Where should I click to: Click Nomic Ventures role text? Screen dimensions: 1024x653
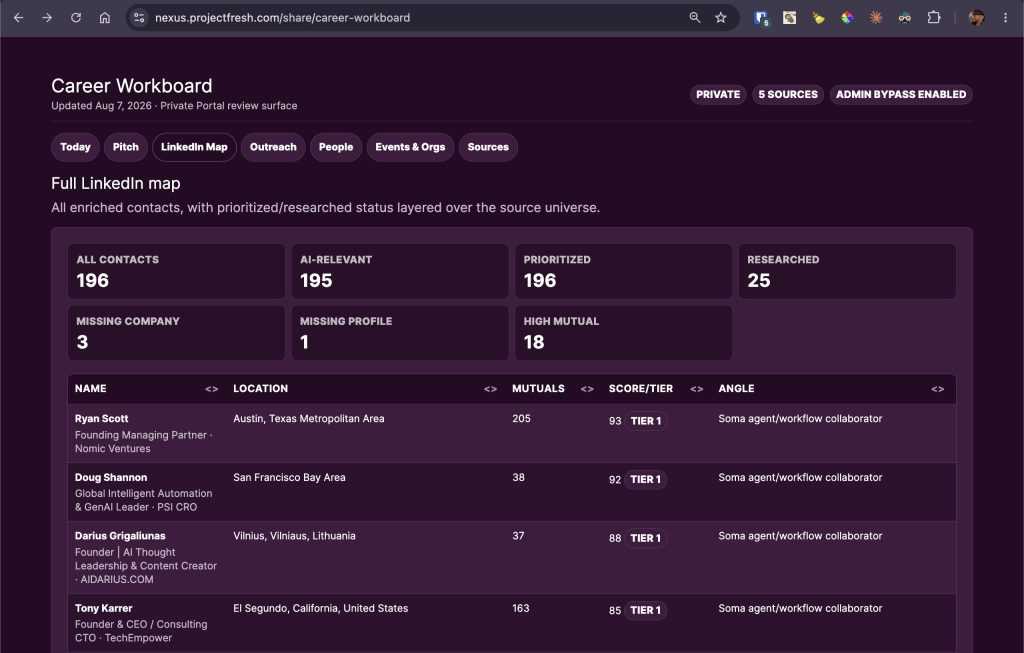(112, 449)
